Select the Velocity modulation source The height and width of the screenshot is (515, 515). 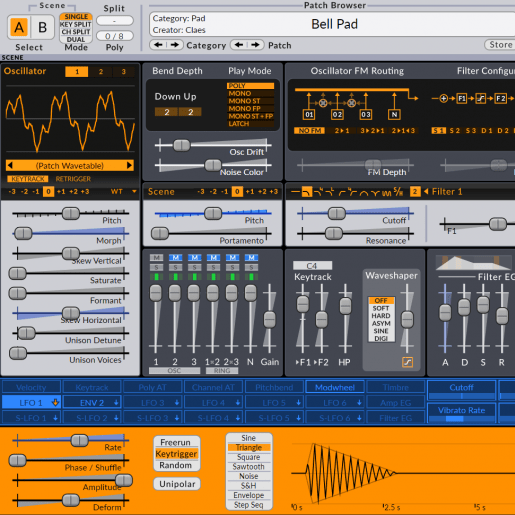31,387
